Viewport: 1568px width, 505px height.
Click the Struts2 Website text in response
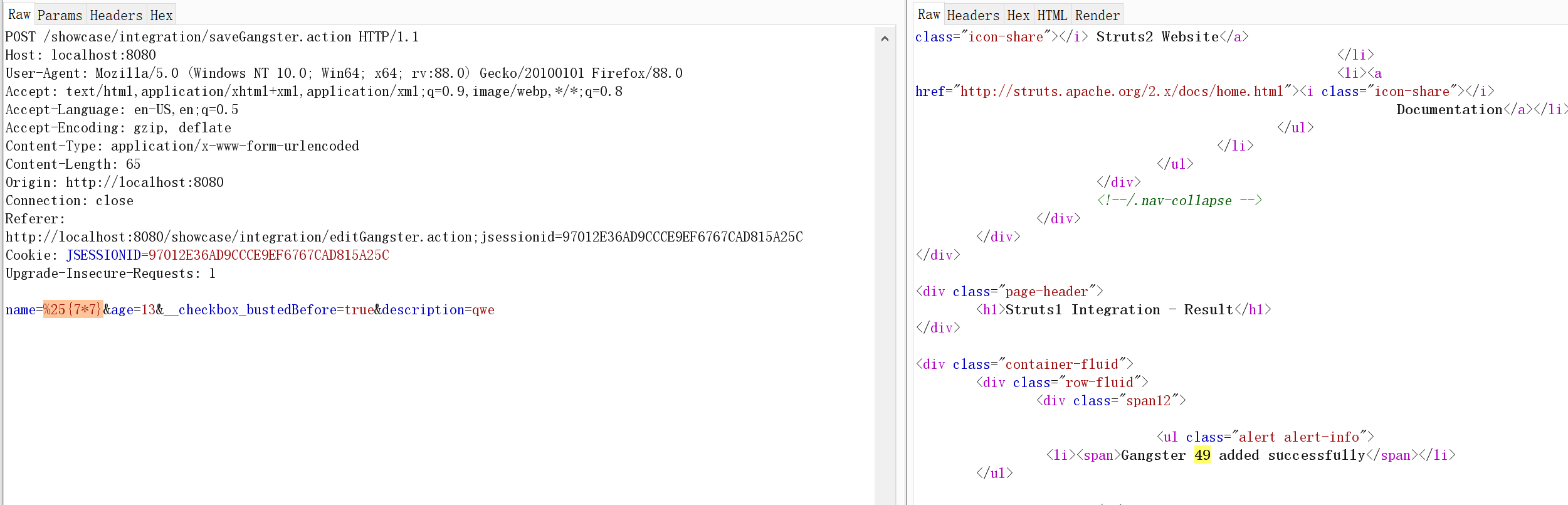pos(1157,37)
